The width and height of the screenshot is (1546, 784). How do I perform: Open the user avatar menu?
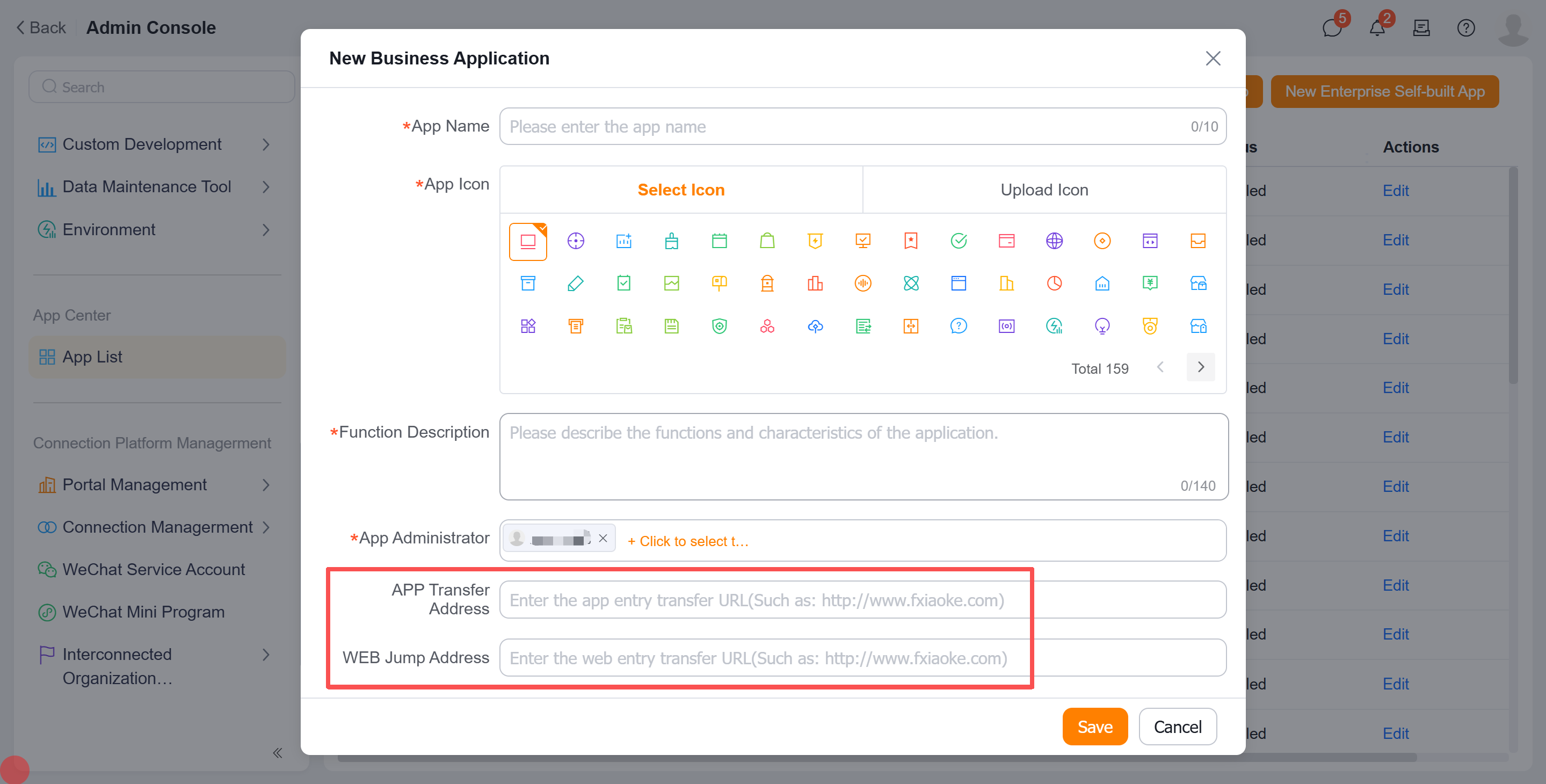1514,29
